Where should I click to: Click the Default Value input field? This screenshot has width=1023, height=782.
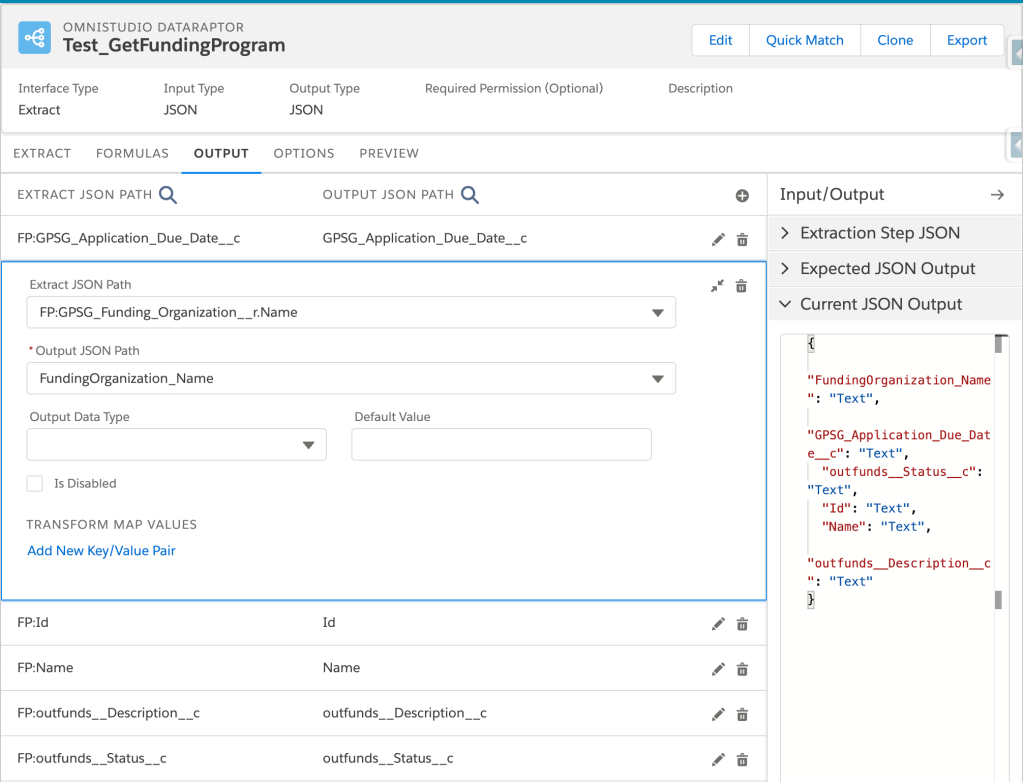[x=501, y=445]
